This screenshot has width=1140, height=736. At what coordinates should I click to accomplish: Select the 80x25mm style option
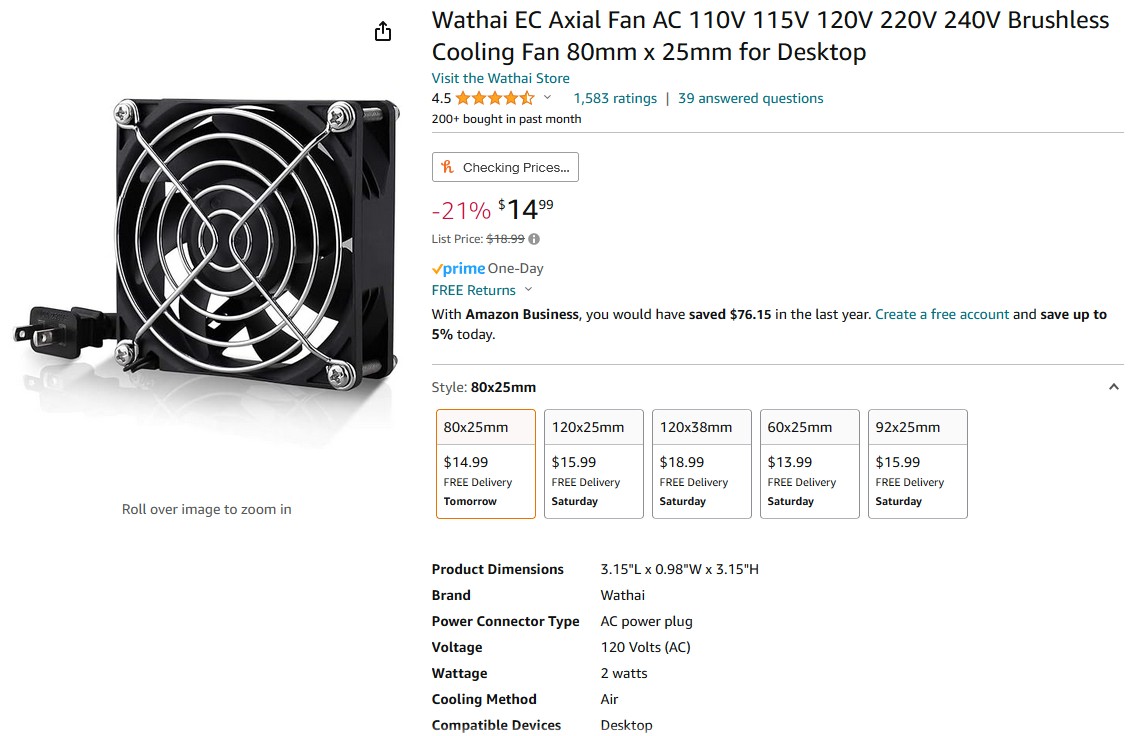(486, 464)
